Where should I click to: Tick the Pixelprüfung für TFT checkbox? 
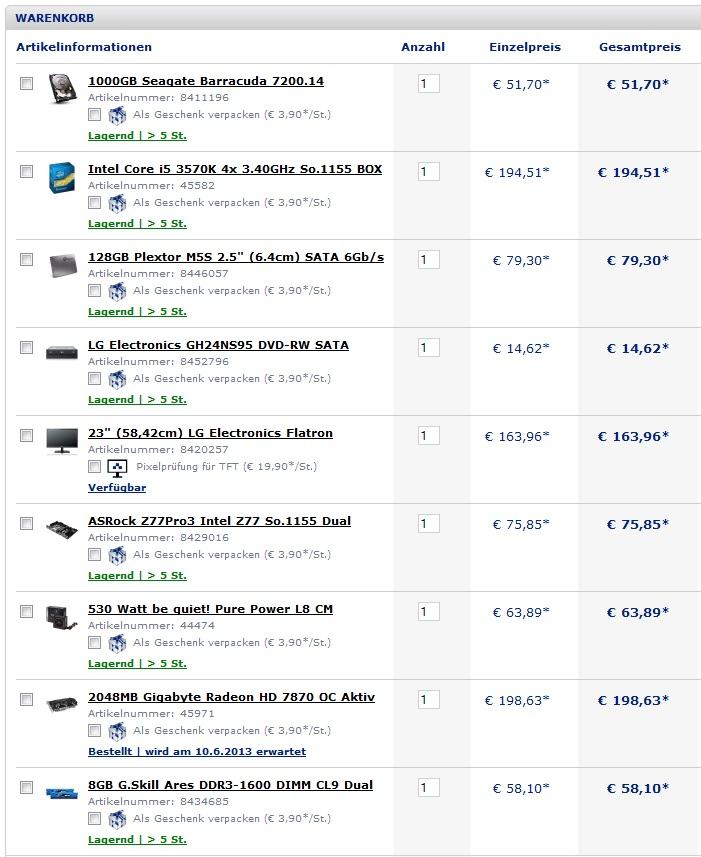(94, 467)
